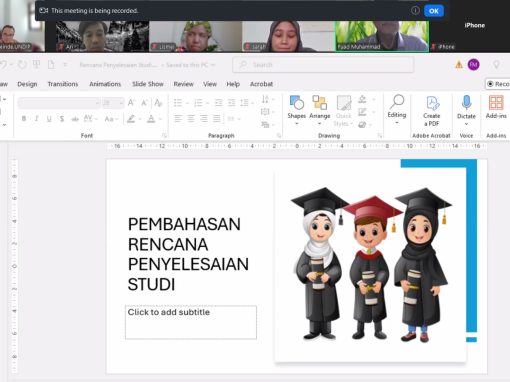Select Fuad Muhammad video thumbnail
This screenshot has height=382, width=510.
tap(382, 36)
